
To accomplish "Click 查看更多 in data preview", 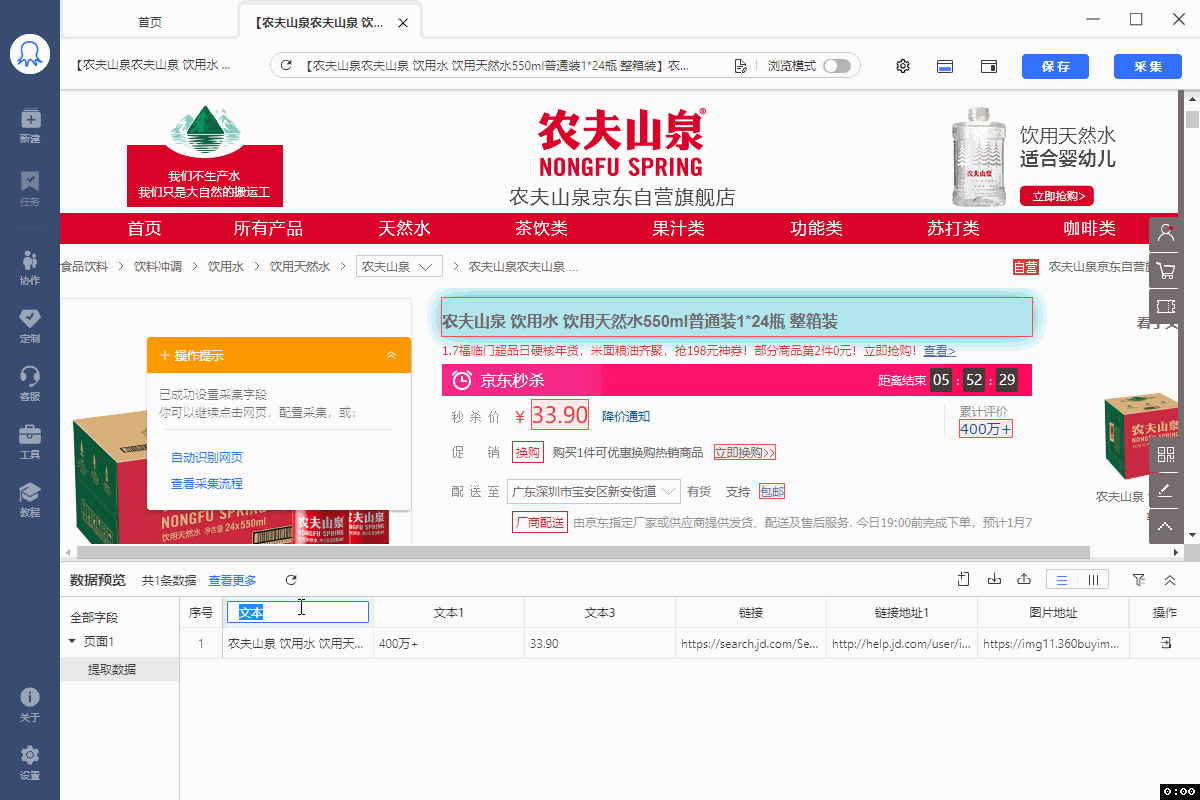I will (232, 580).
